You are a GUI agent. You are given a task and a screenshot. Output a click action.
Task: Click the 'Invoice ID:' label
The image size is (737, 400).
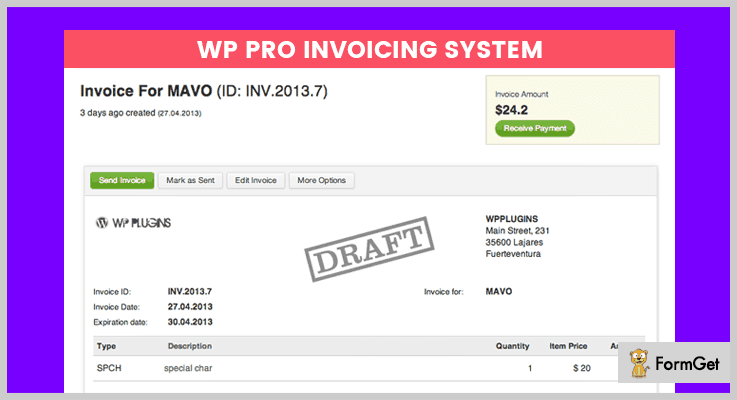[x=112, y=292]
